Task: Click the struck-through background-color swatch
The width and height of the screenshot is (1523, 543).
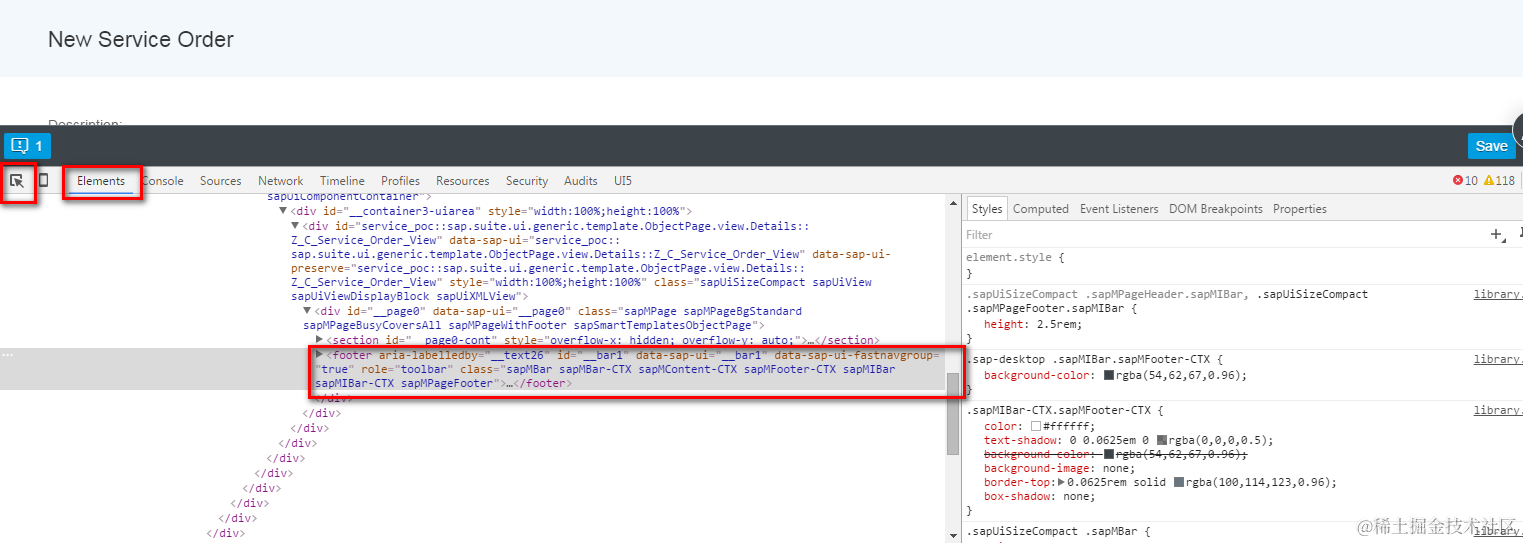Action: pos(1109,454)
